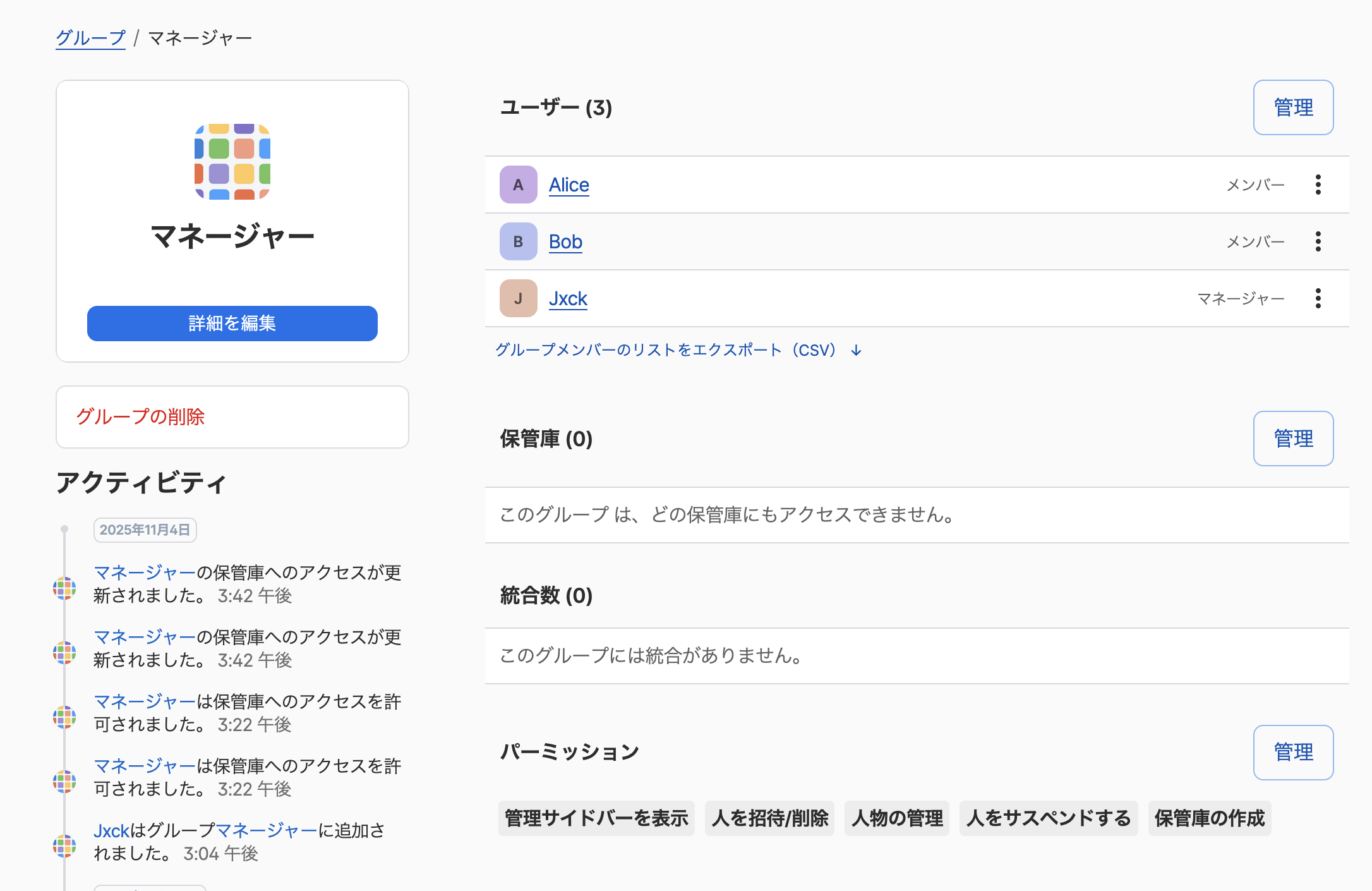Screen dimensions: 1372x891
Task: Open the three-dot menu for Bob
Action: pyautogui.click(x=1318, y=241)
